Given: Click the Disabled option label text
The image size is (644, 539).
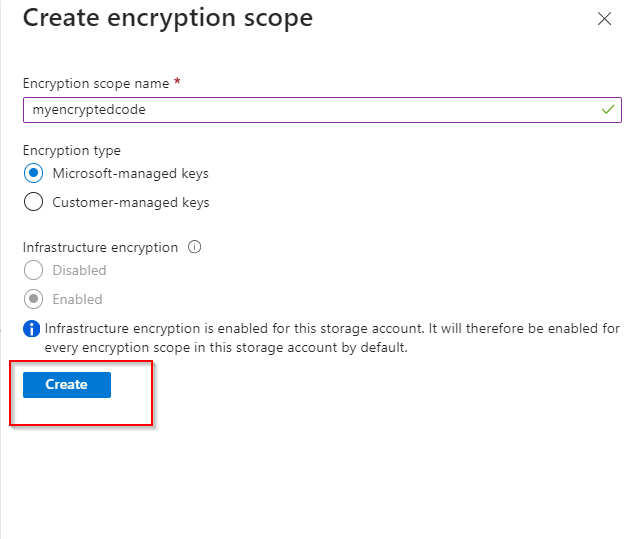Looking at the screenshot, I should tap(79, 271).
